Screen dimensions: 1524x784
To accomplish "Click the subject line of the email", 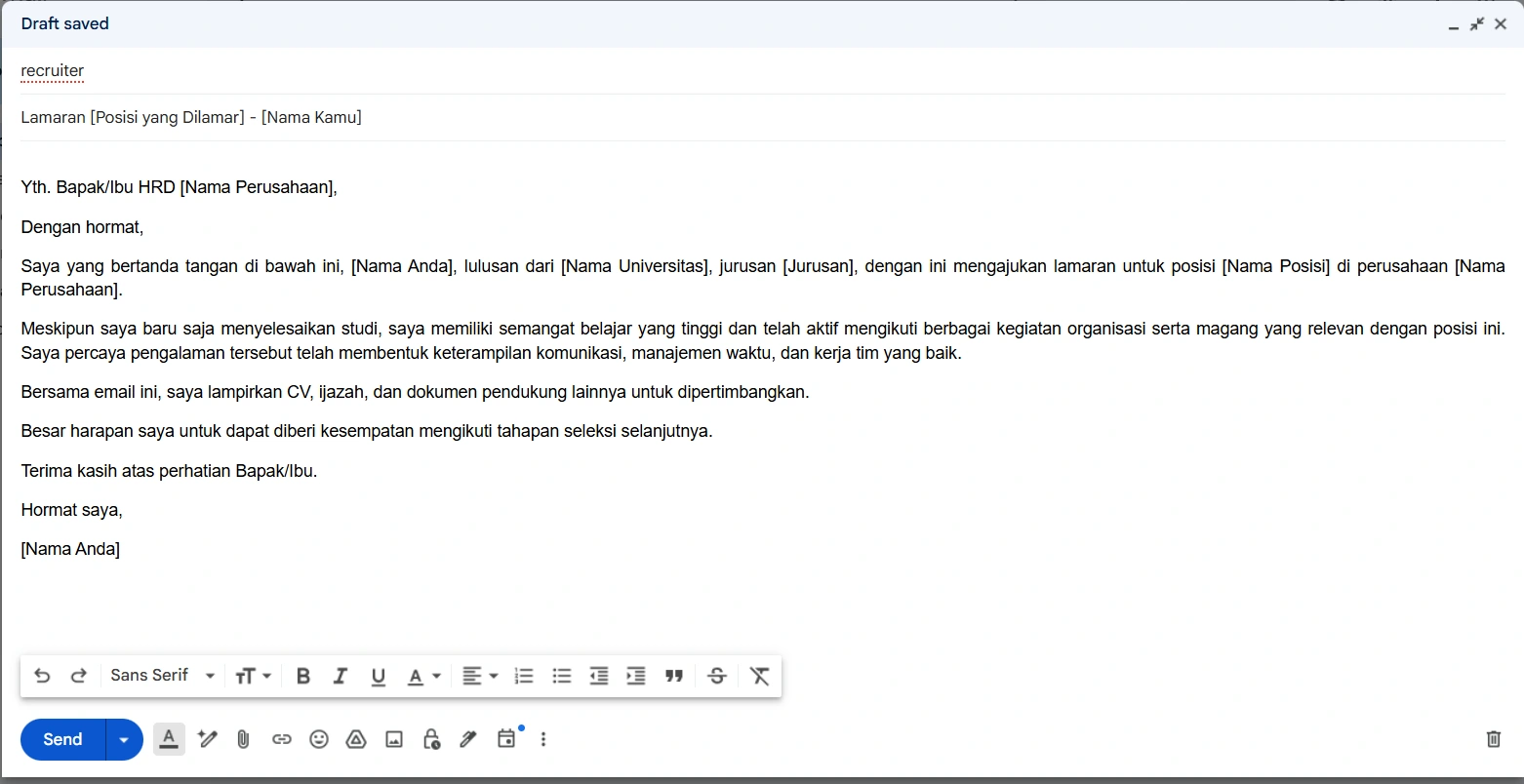I will [191, 117].
